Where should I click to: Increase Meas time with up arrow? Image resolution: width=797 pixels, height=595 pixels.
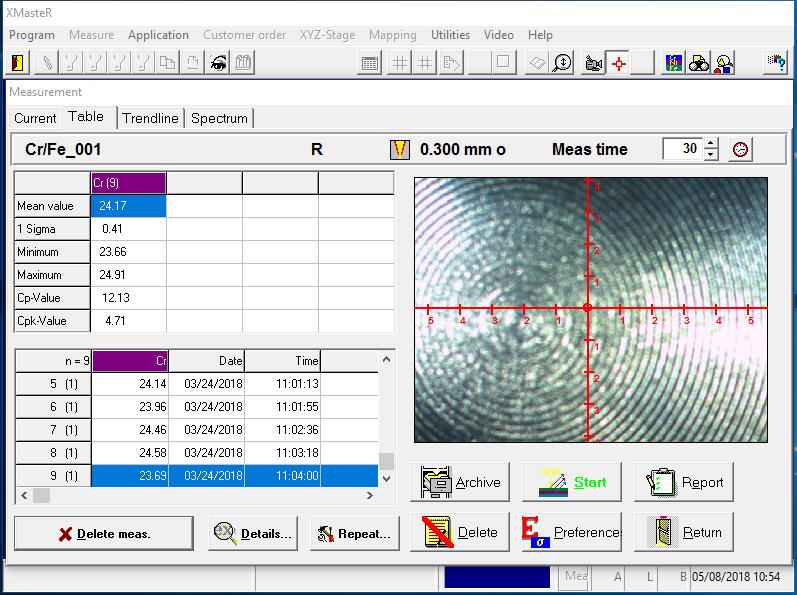click(x=711, y=144)
